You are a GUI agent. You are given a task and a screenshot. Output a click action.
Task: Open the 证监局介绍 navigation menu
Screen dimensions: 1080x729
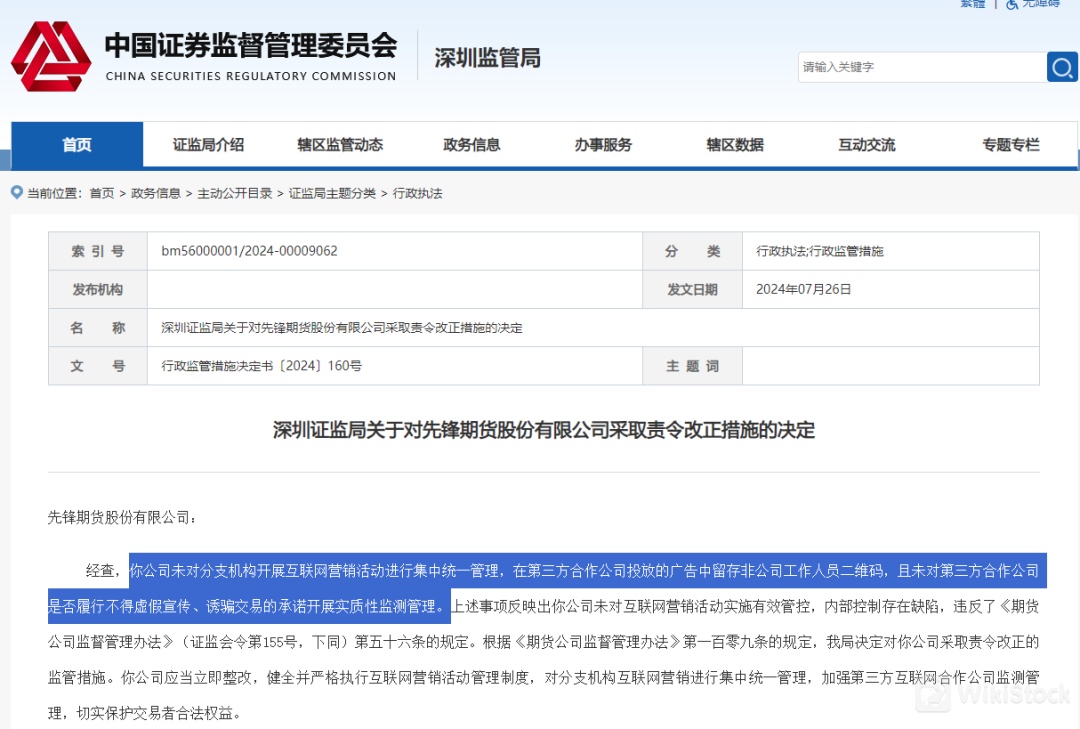click(x=208, y=145)
